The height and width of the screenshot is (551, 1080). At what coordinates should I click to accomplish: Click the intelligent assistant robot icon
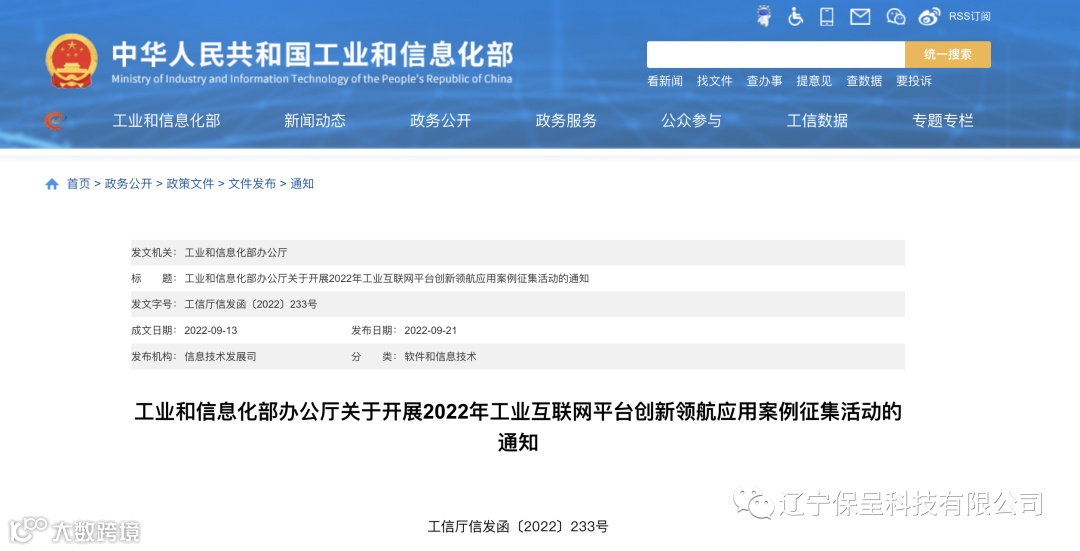click(763, 16)
